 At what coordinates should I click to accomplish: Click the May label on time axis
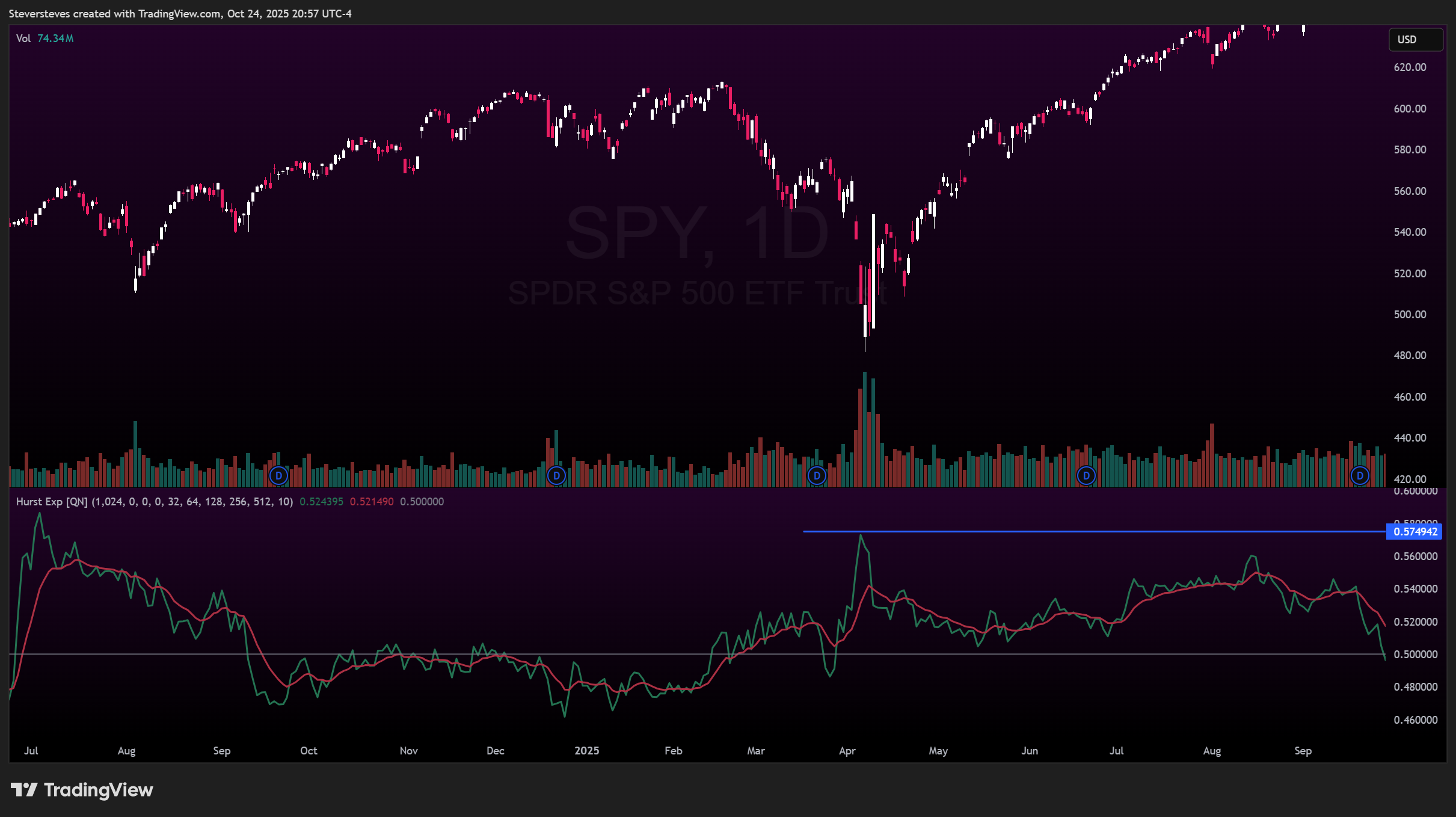coord(938,751)
